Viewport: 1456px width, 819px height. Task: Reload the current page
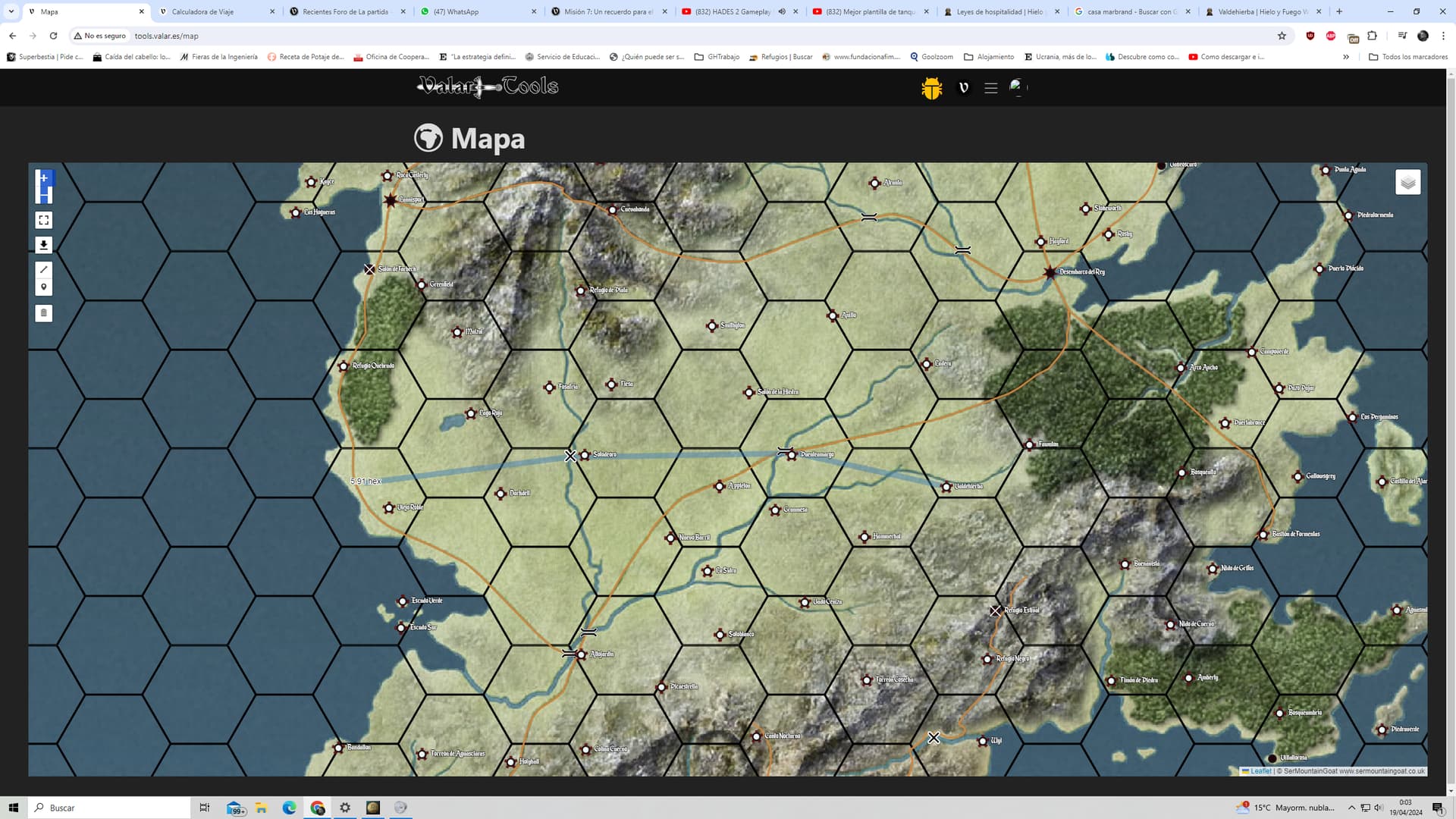click(x=53, y=36)
